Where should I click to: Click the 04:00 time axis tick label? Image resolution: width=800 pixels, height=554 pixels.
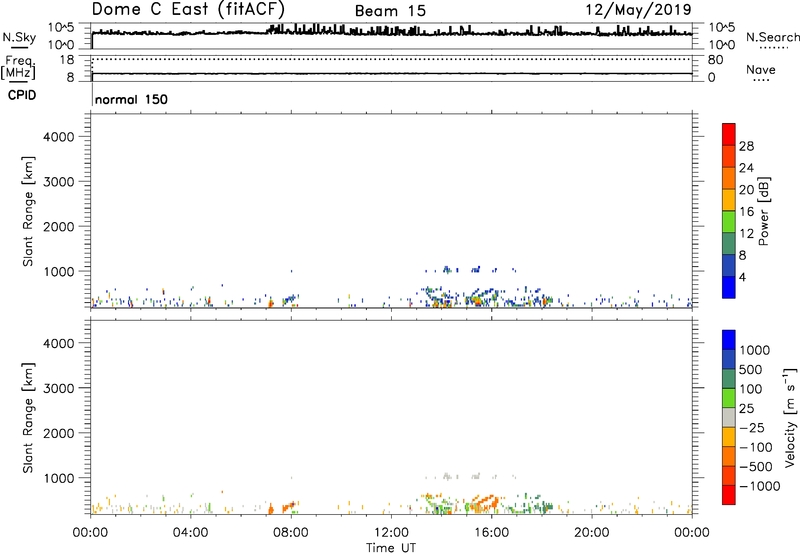pyautogui.click(x=190, y=533)
